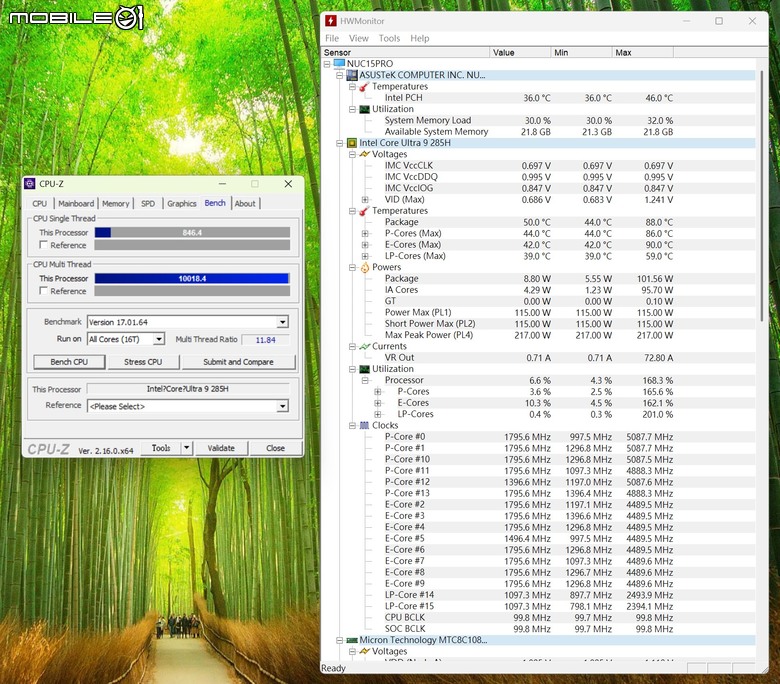This screenshot has height=684, width=780.
Task: Enable the Reference checkbox under CPU Single Thread
Action: [x=44, y=245]
